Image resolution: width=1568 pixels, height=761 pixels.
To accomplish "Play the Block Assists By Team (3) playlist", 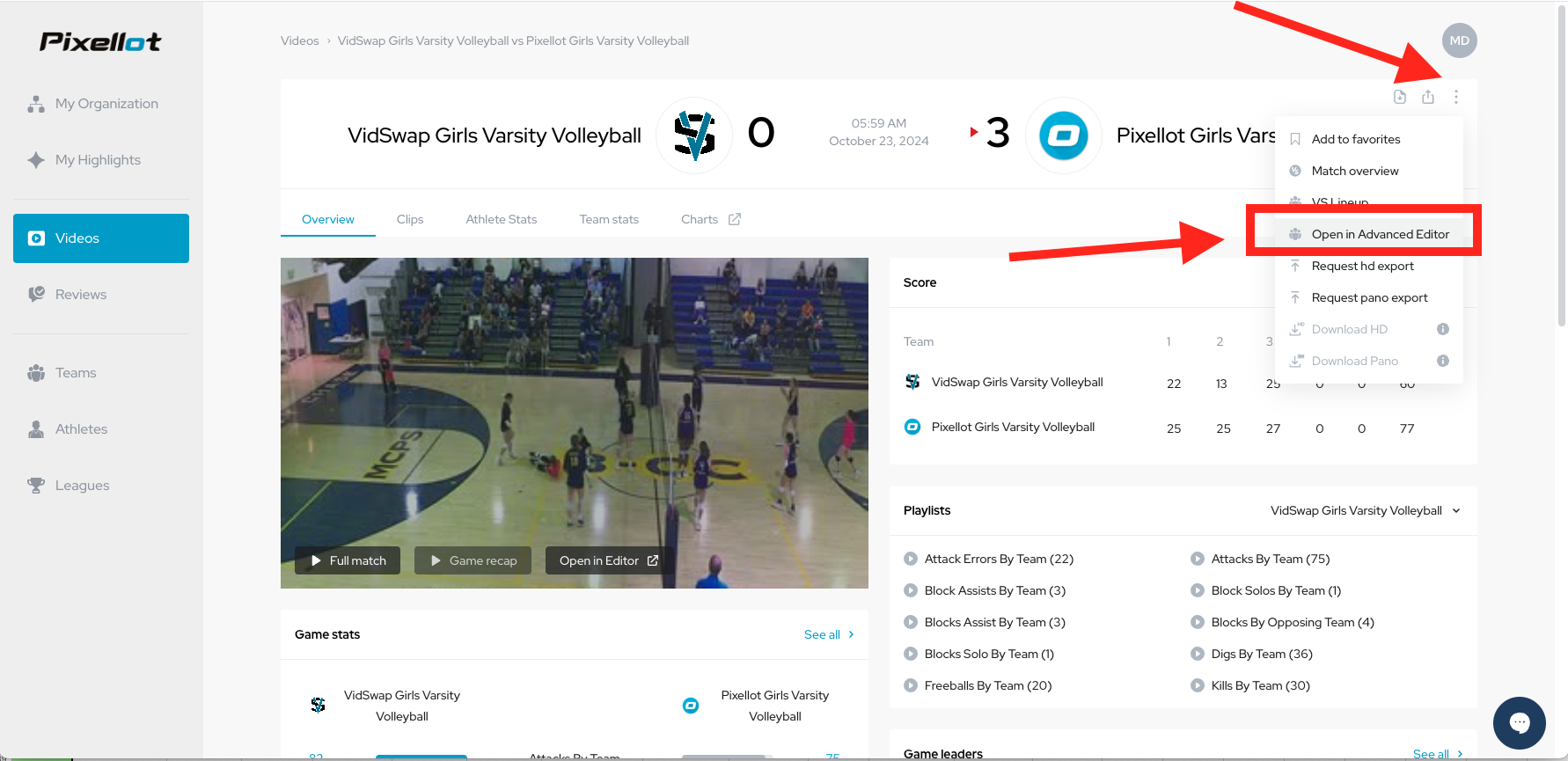I will coord(985,590).
